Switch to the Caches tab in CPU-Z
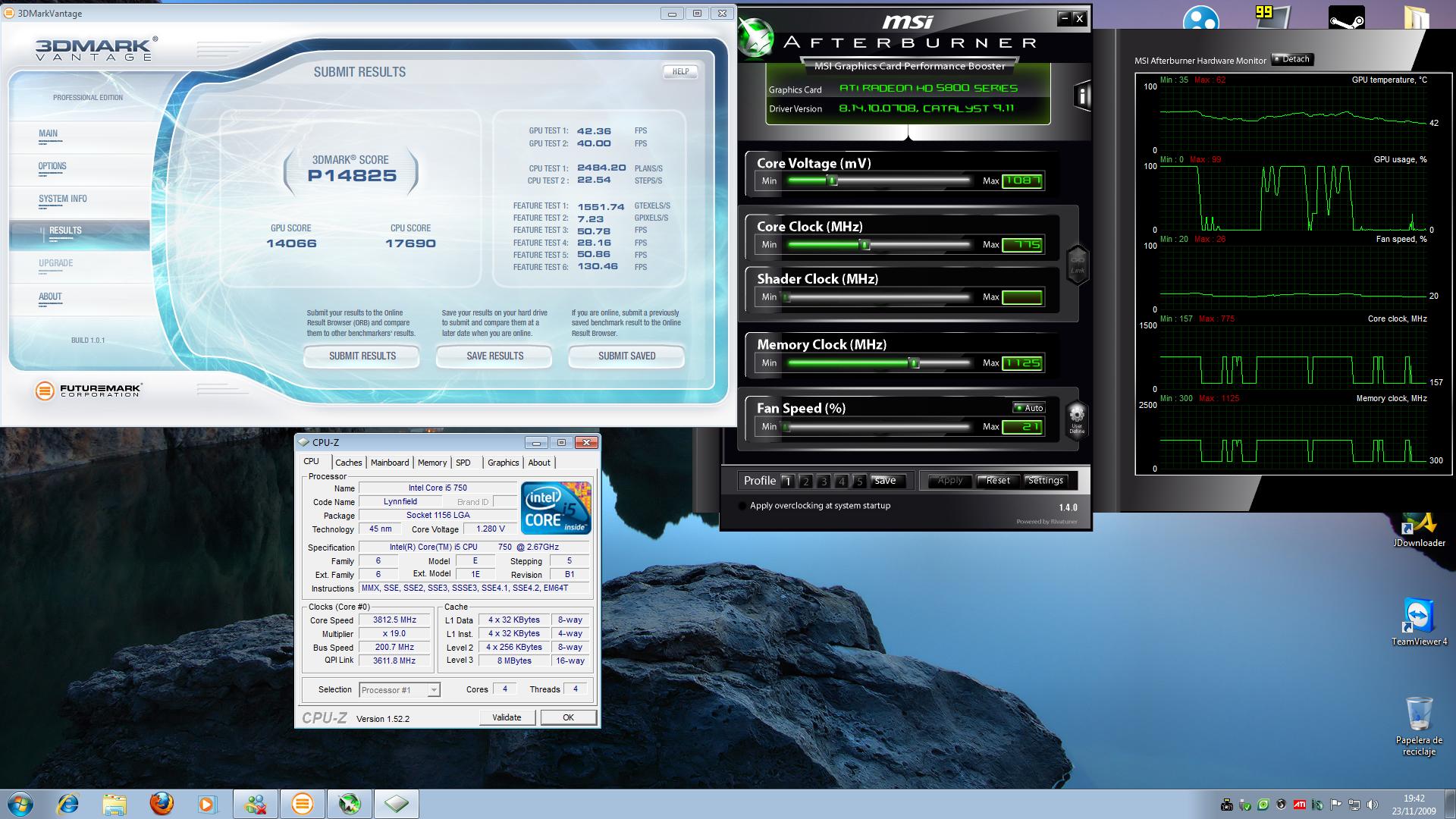The height and width of the screenshot is (819, 1456). point(349,463)
